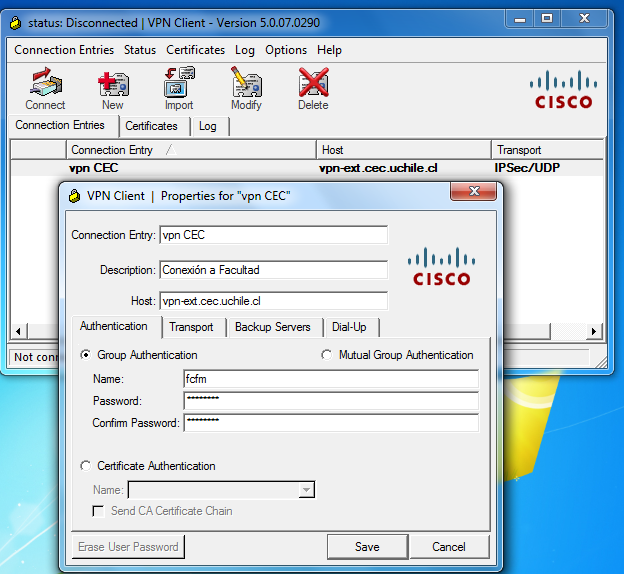
Task: Click the Cancel button
Action: (x=449, y=547)
